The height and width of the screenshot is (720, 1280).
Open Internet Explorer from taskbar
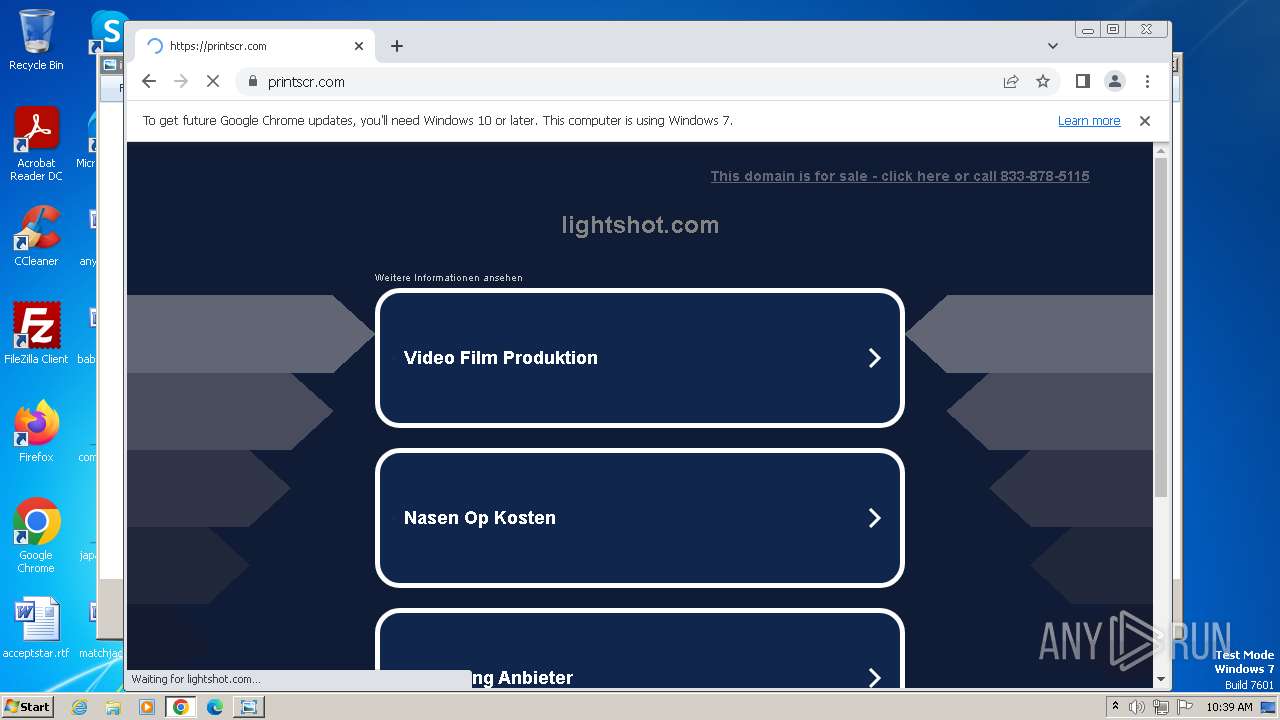80,707
